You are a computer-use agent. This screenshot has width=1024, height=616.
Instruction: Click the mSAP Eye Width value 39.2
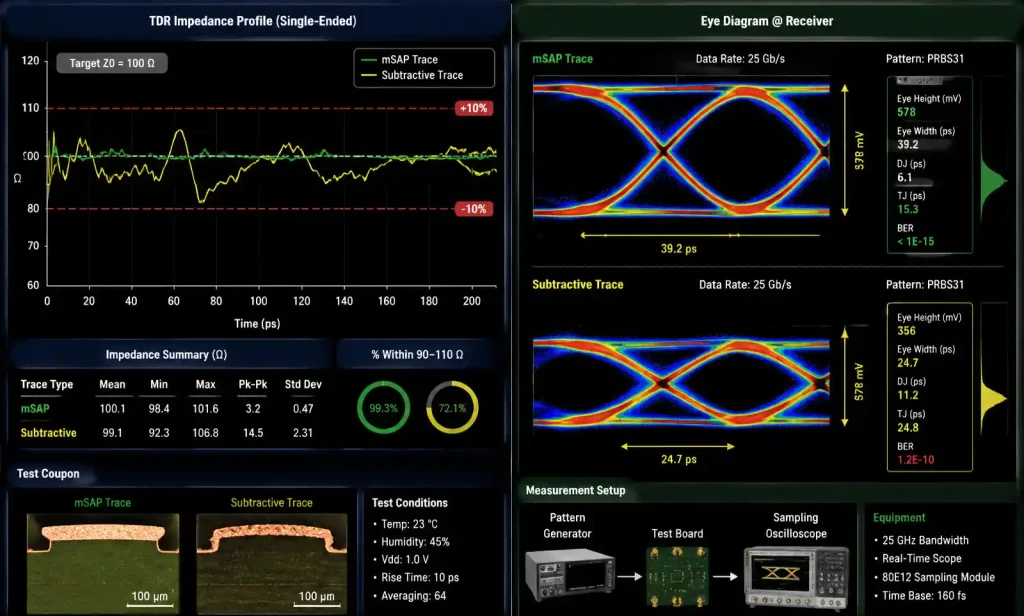pyautogui.click(x=907, y=145)
